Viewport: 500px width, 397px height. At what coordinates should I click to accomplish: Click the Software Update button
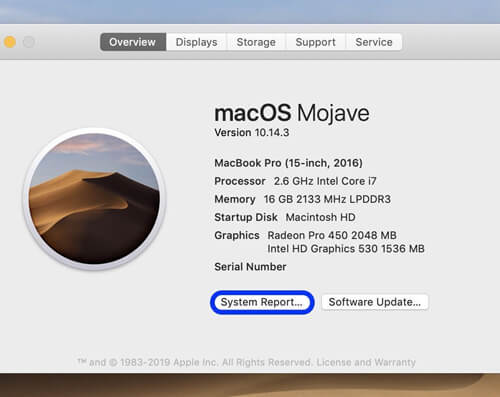(375, 302)
